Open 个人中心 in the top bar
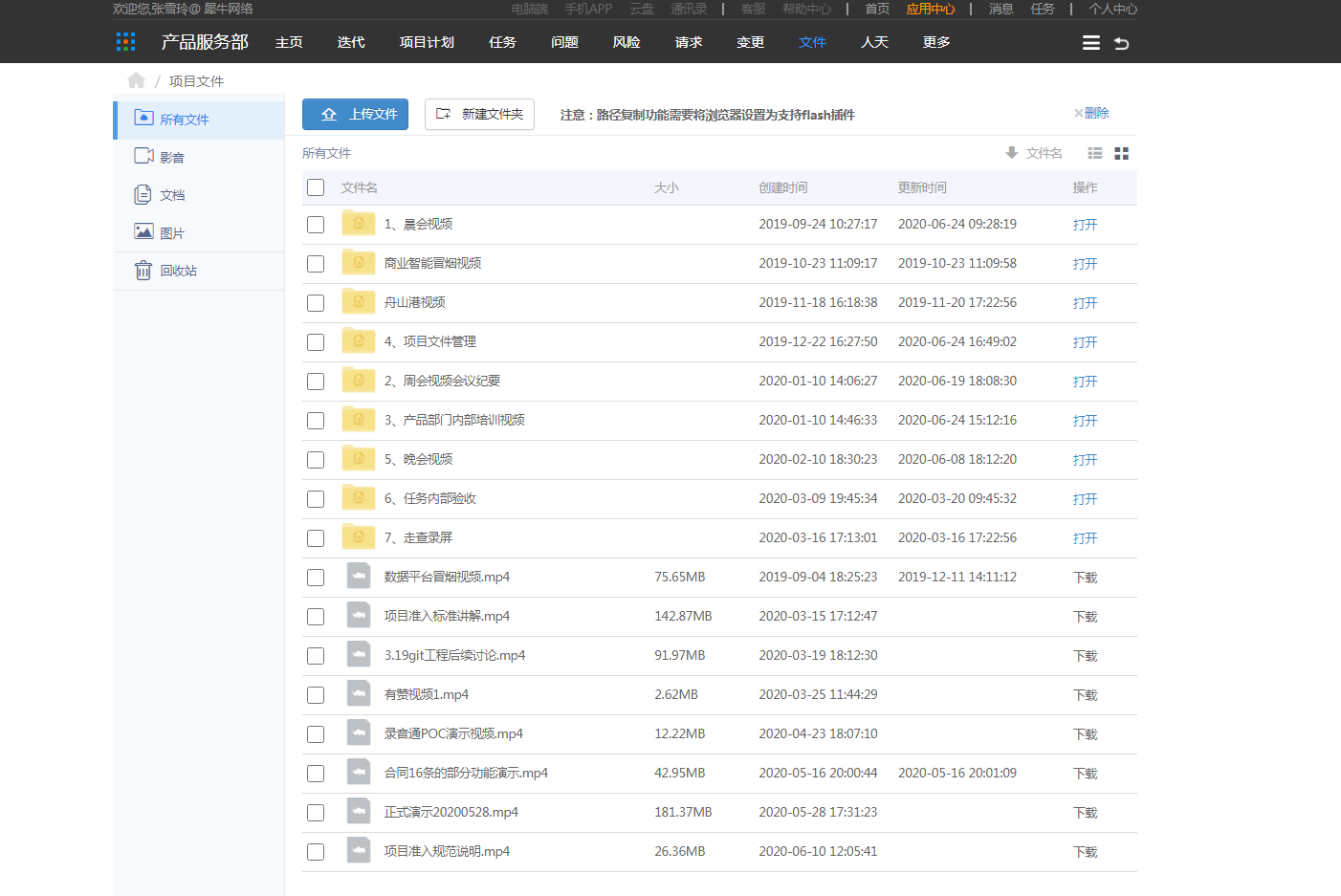This screenshot has height=896, width=1341. coord(1113,9)
